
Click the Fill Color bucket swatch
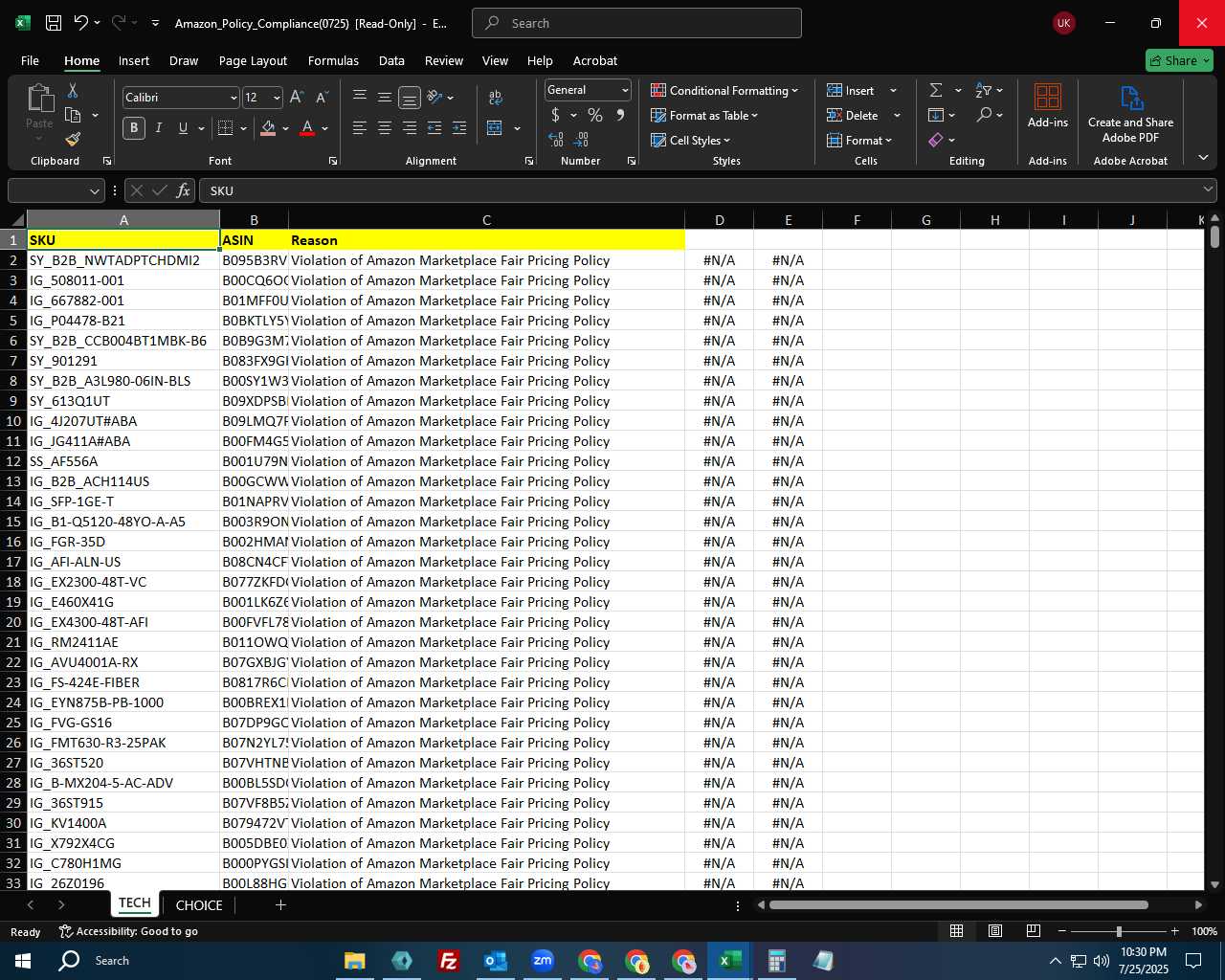coord(268,128)
